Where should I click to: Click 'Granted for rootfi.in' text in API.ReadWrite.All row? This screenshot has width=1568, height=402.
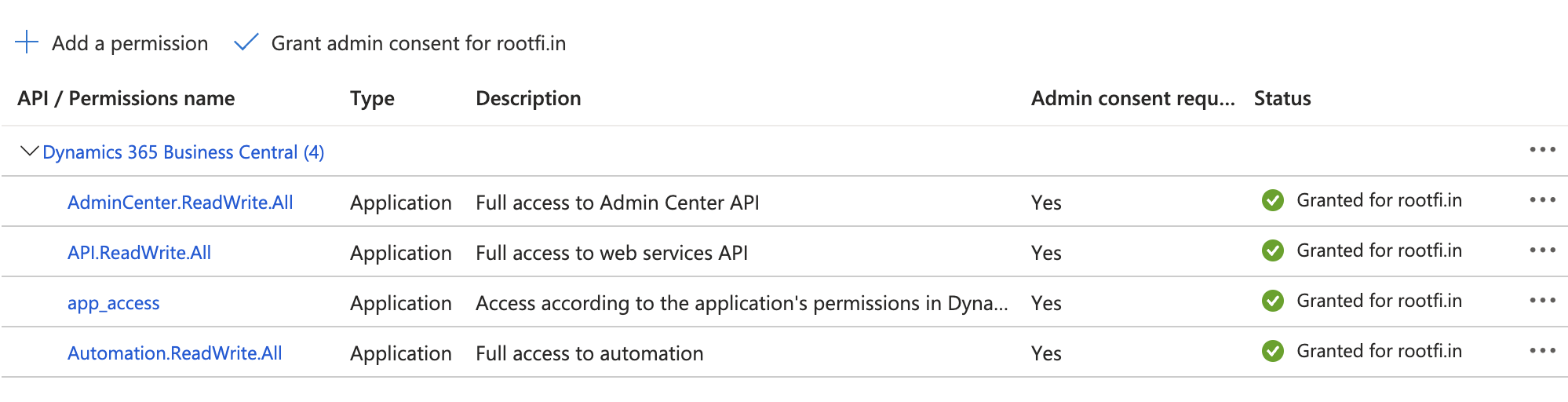tap(1380, 250)
